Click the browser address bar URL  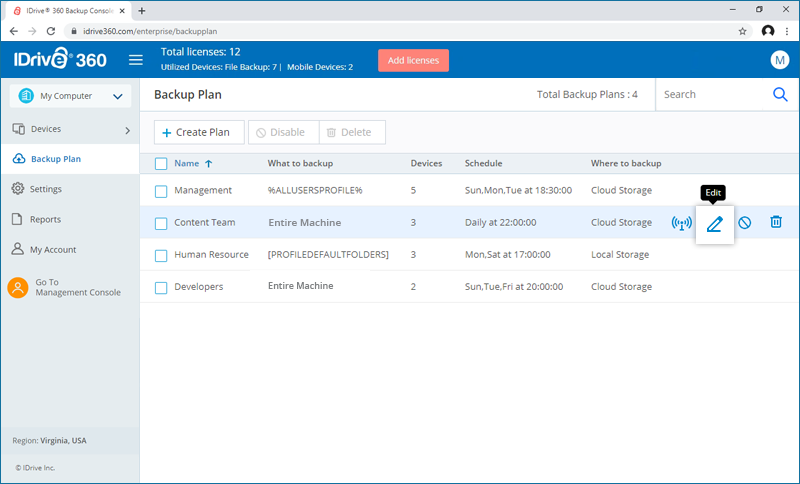click(150, 31)
